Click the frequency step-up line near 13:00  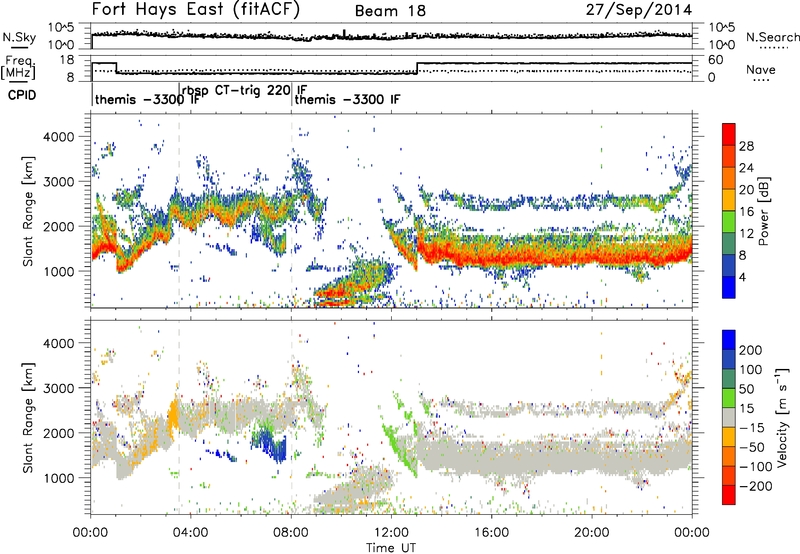tap(417, 68)
